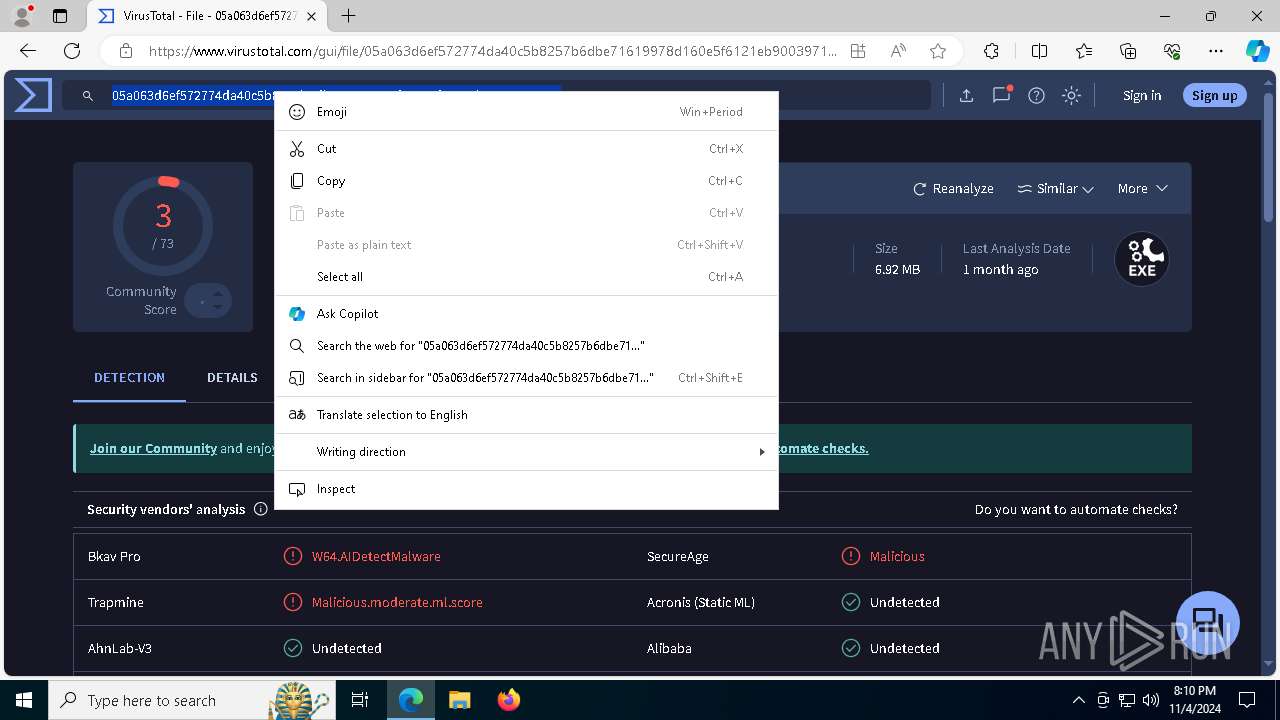Expand the More dropdown
This screenshot has width=1280, height=720.
coord(1142,188)
